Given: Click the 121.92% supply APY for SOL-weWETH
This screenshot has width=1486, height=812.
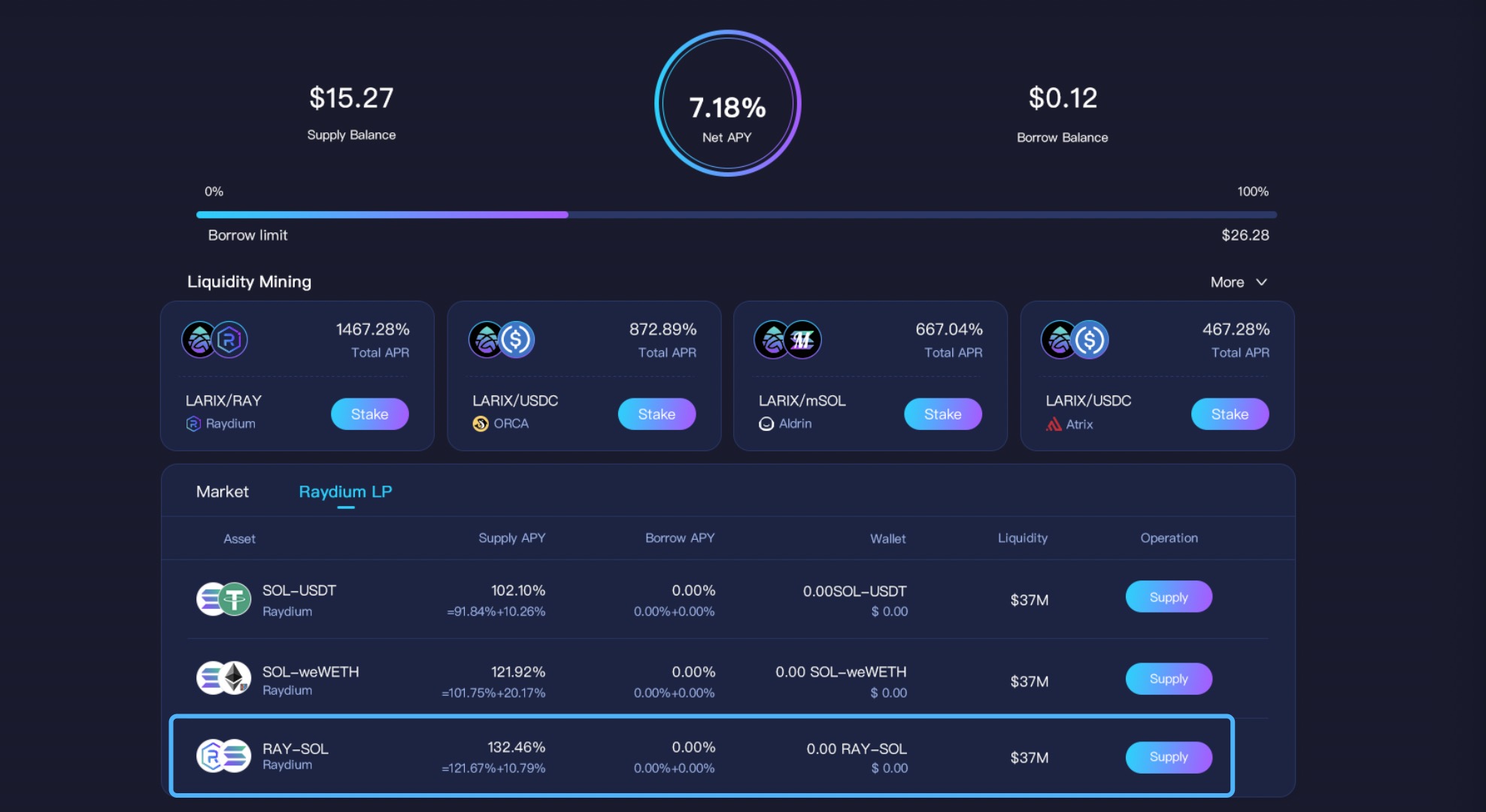Looking at the screenshot, I should (518, 672).
